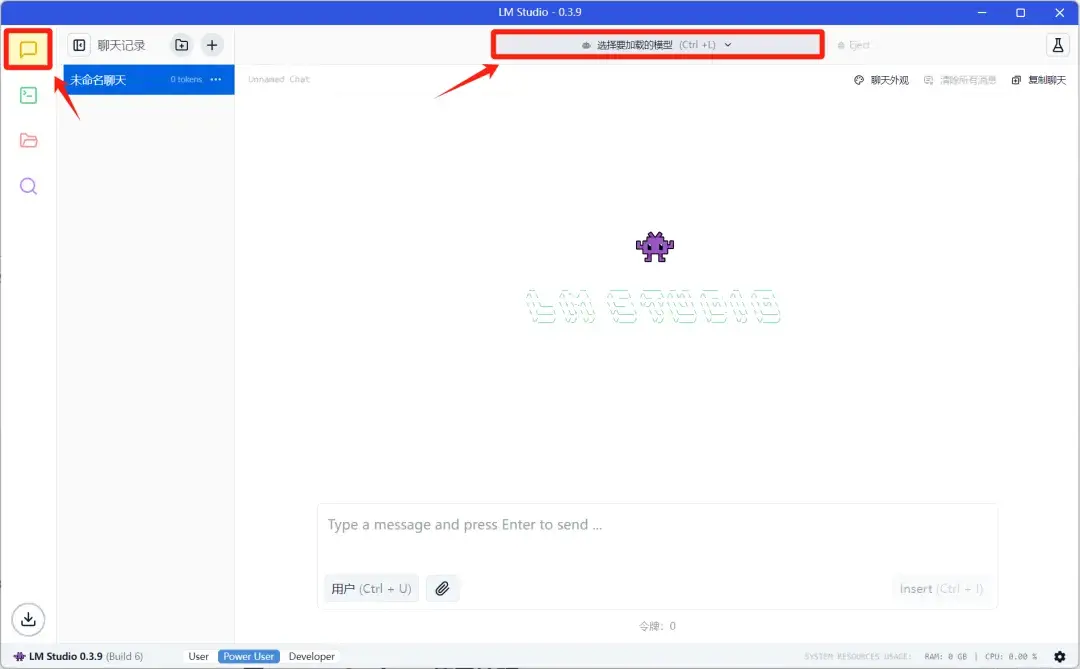Close the LM Studio window
This screenshot has height=669, width=1080.
click(1059, 12)
